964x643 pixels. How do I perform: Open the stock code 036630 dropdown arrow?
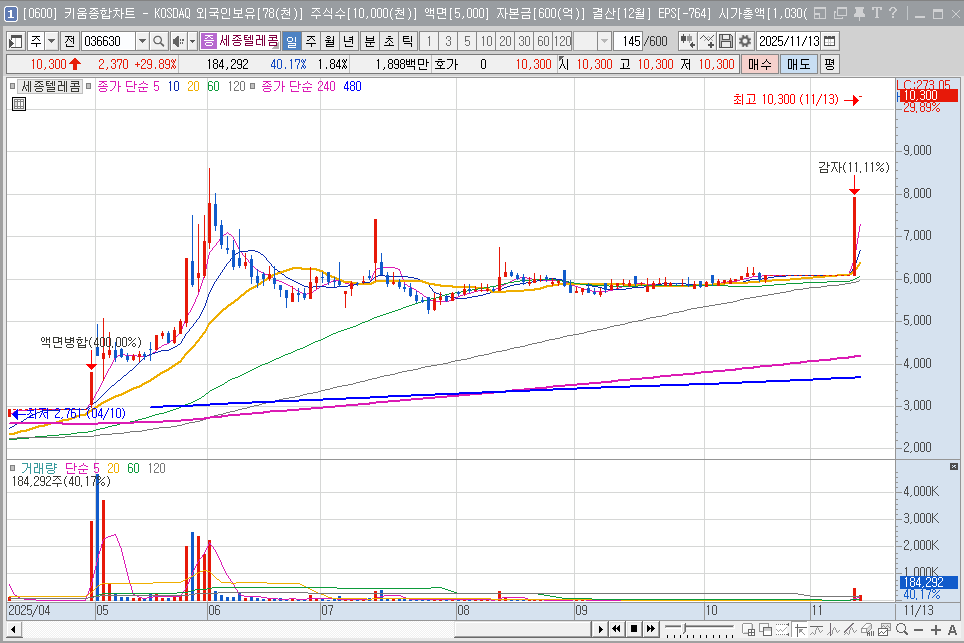coord(142,41)
